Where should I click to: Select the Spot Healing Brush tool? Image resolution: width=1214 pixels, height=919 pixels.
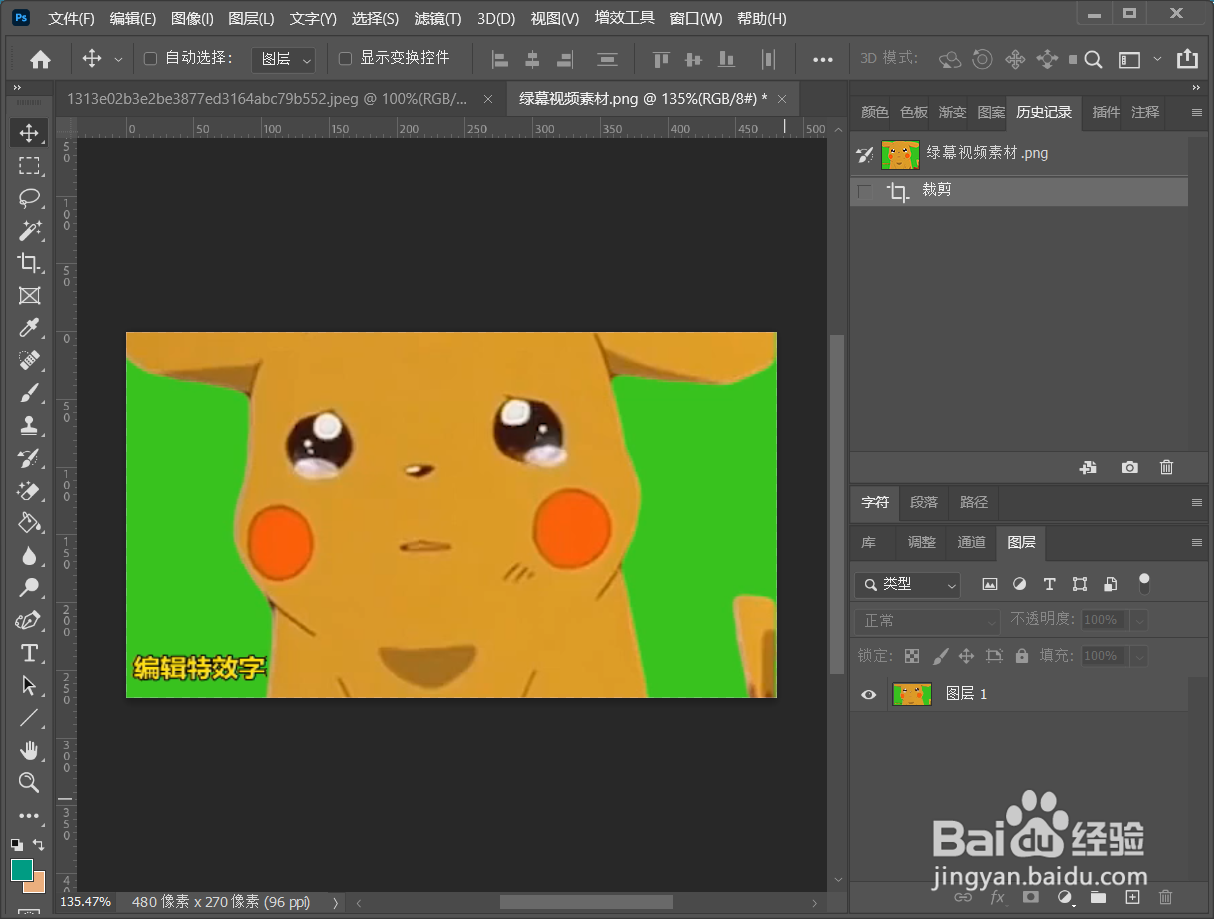(29, 360)
